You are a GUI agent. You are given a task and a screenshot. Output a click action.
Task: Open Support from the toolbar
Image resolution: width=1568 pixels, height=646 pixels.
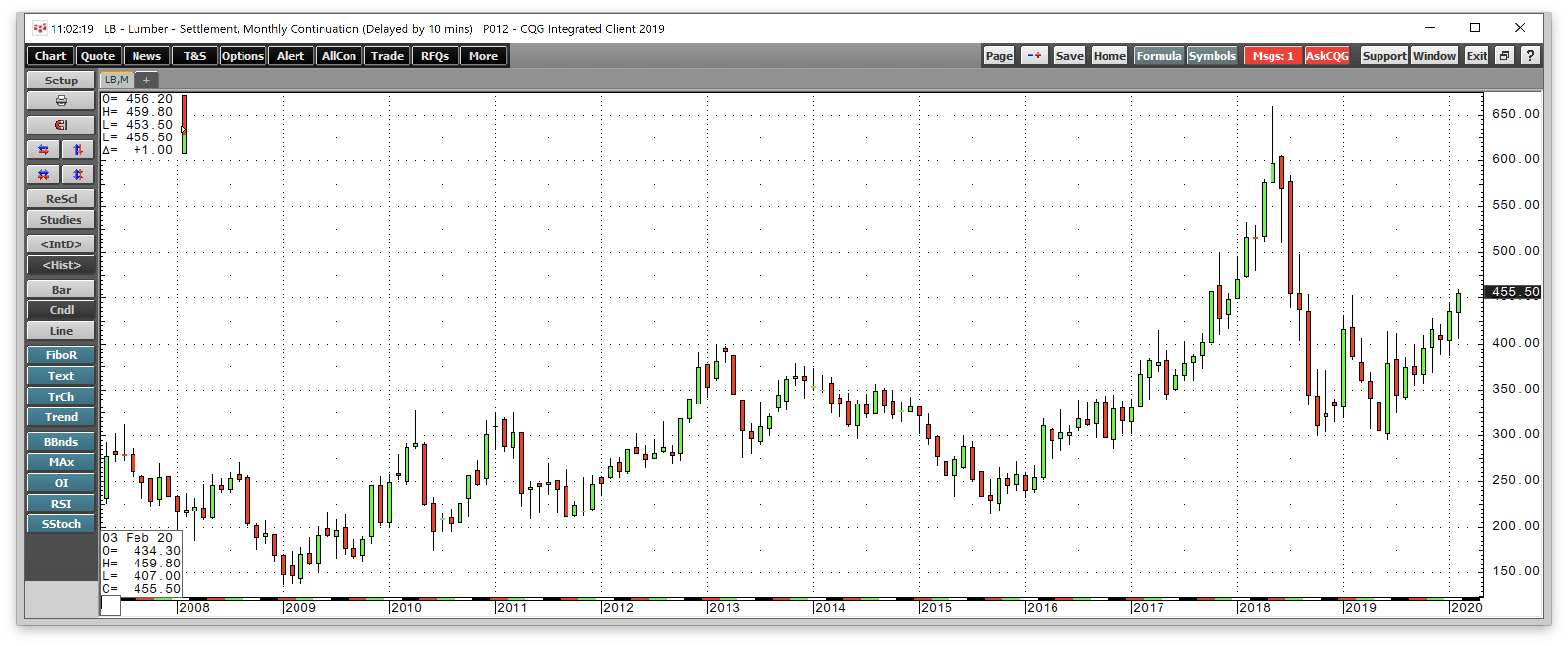[x=1383, y=55]
